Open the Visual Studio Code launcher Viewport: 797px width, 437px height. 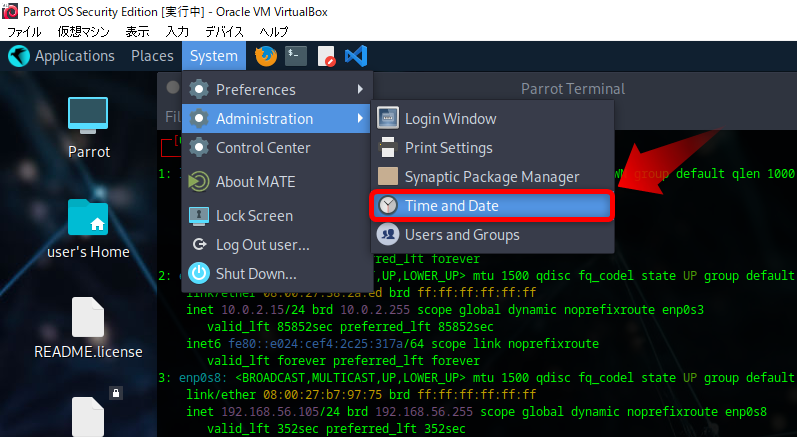pyautogui.click(x=356, y=56)
